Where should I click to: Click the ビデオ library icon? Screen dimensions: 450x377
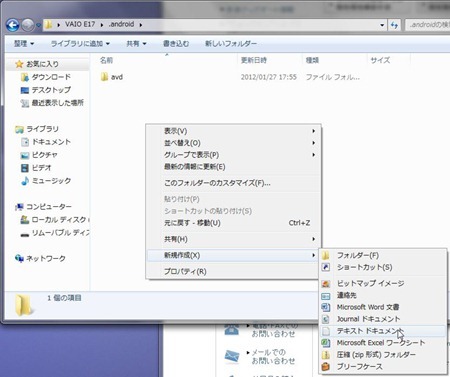pyautogui.click(x=25, y=168)
